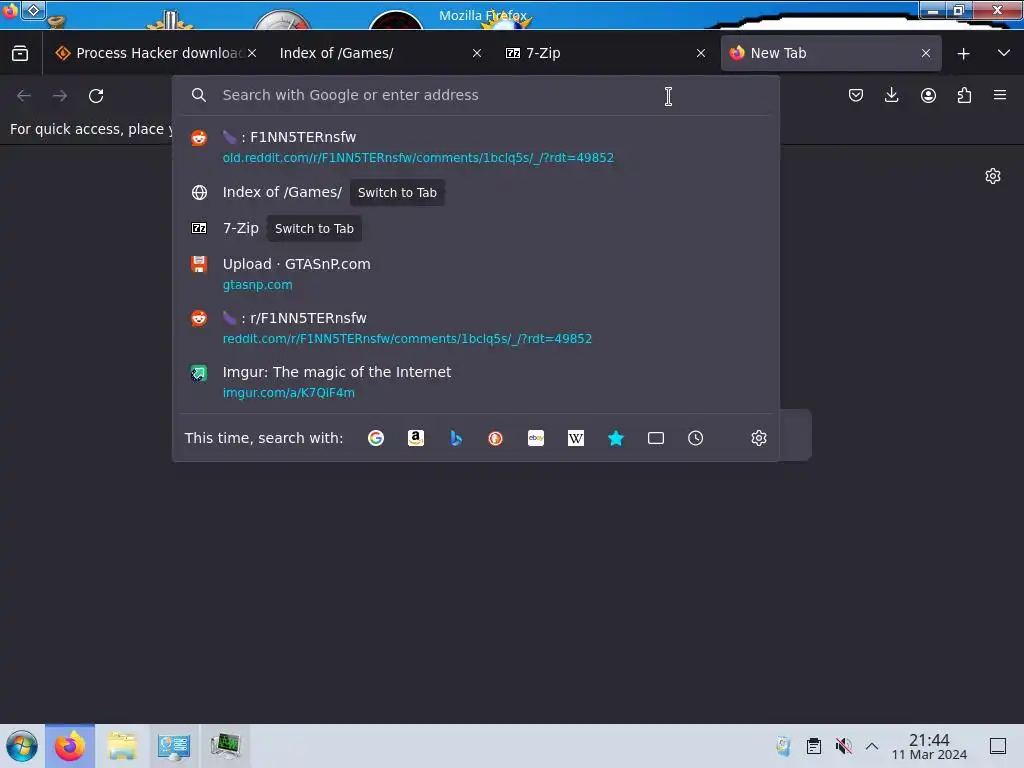The width and height of the screenshot is (1024, 768).
Task: Open the Downloads panel
Action: (x=891, y=95)
